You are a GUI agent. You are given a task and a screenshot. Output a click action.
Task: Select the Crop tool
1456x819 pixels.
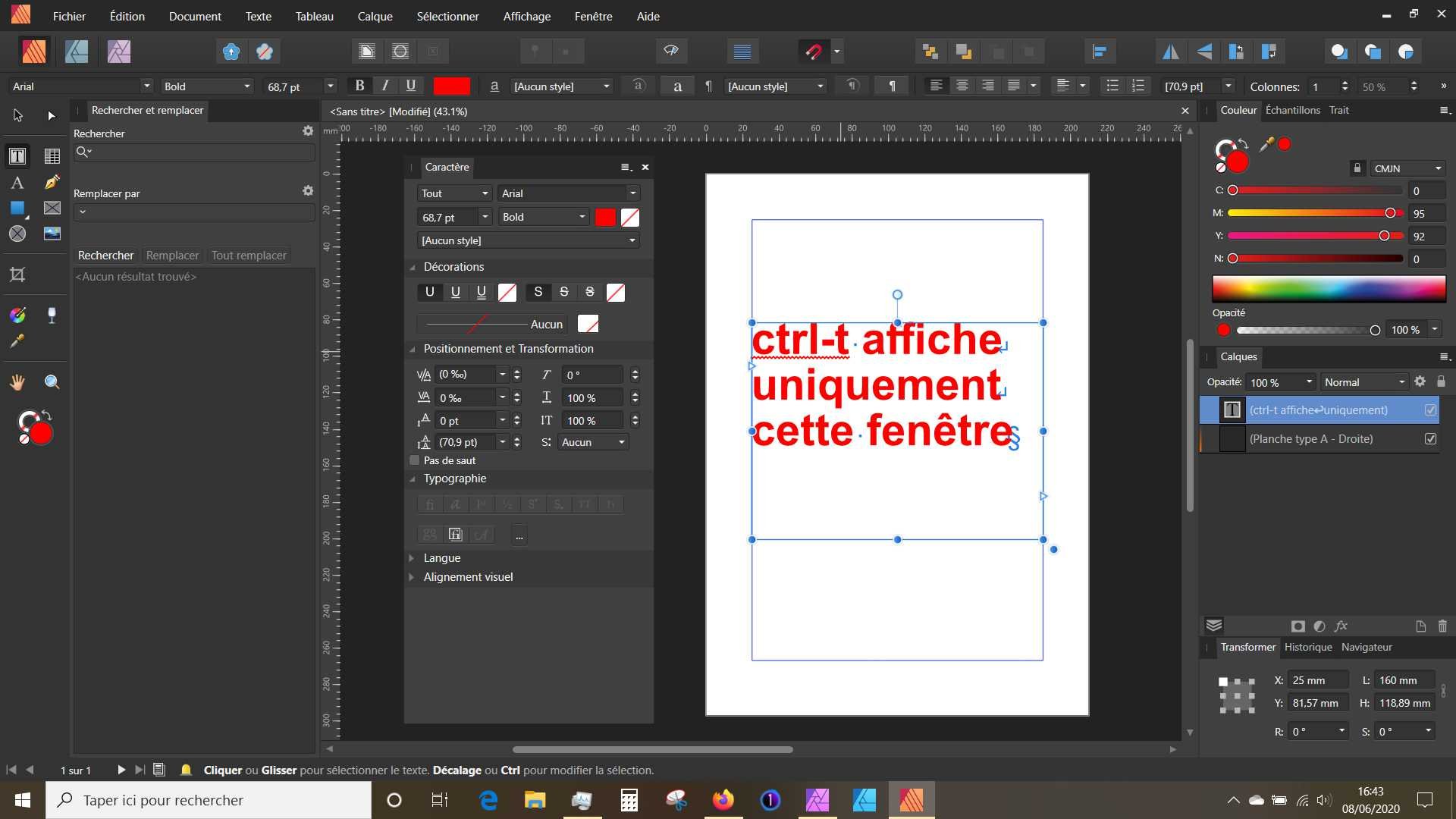(x=17, y=275)
